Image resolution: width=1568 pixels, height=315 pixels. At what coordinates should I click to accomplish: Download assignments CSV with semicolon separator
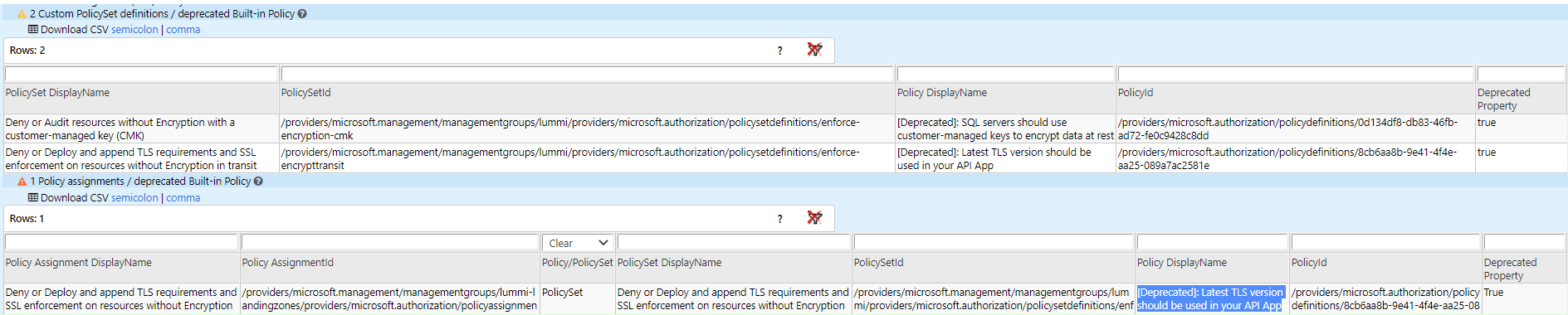(134, 197)
